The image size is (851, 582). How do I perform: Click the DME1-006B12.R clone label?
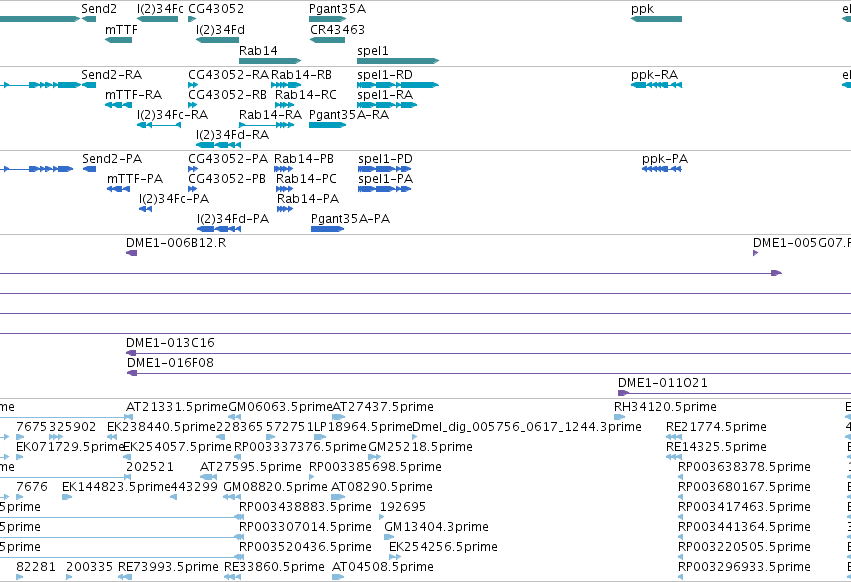click(x=176, y=243)
